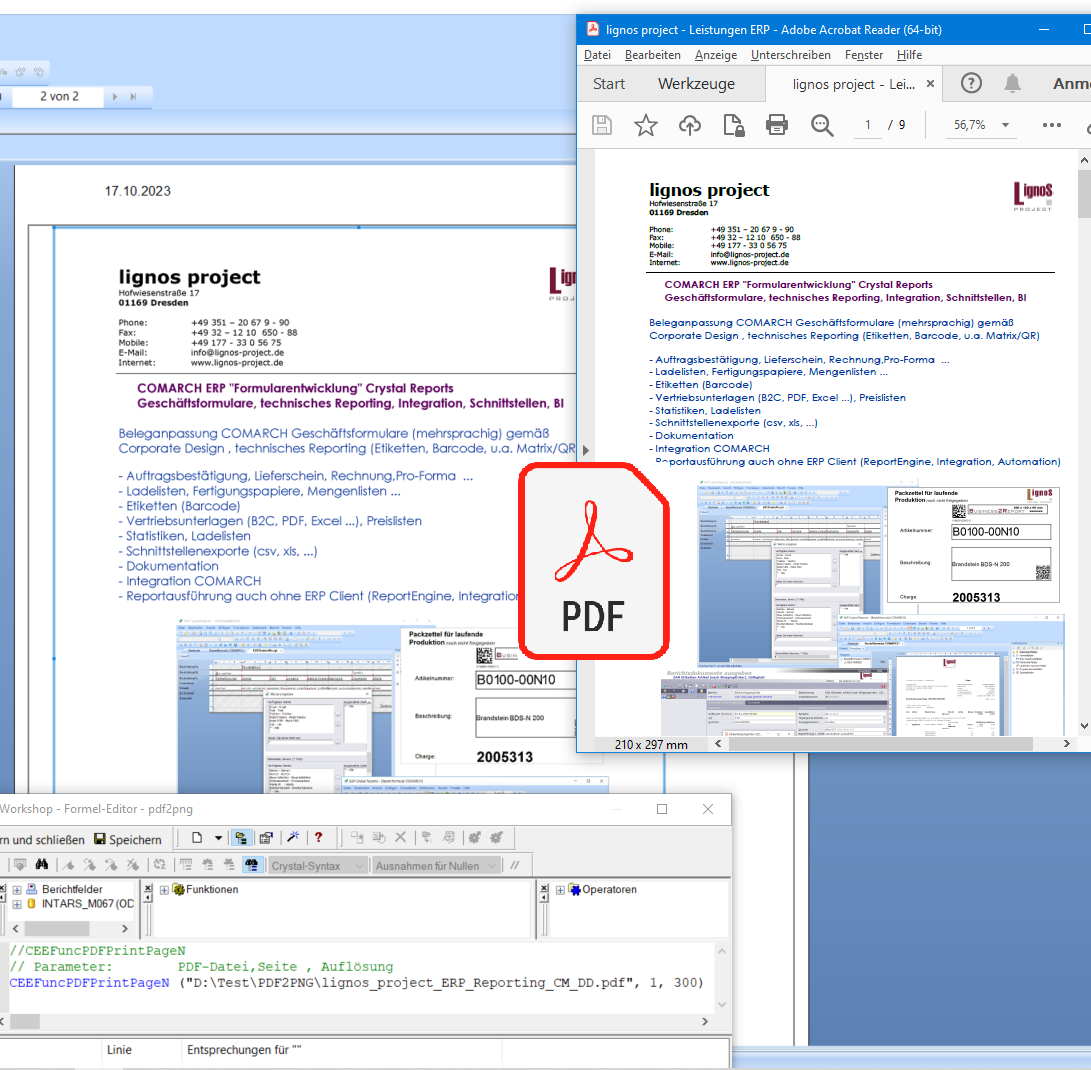Click the tree pane horizontal scrollbar thumb

[x=57, y=928]
